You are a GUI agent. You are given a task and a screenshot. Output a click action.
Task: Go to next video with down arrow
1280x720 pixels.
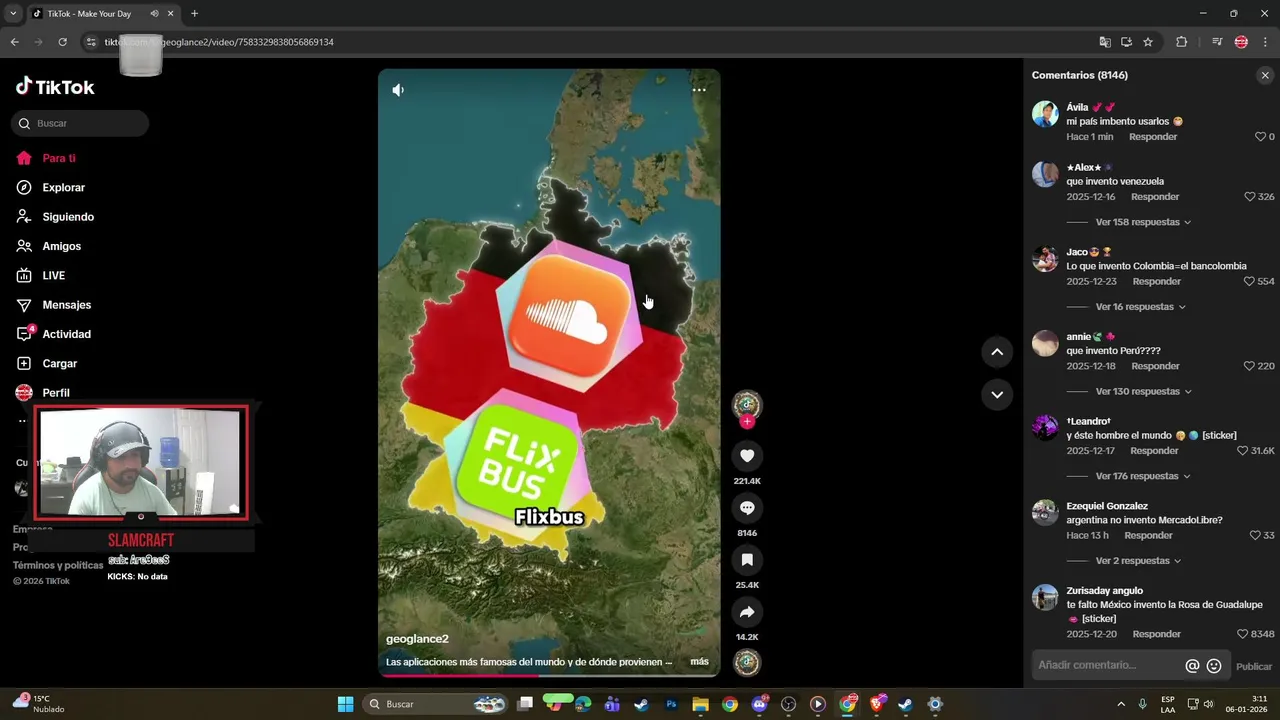coord(997,395)
